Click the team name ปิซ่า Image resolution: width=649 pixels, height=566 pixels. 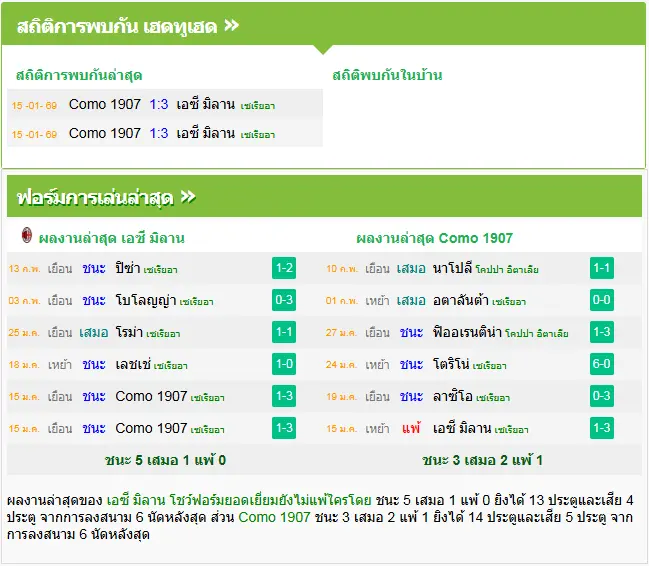(127, 268)
